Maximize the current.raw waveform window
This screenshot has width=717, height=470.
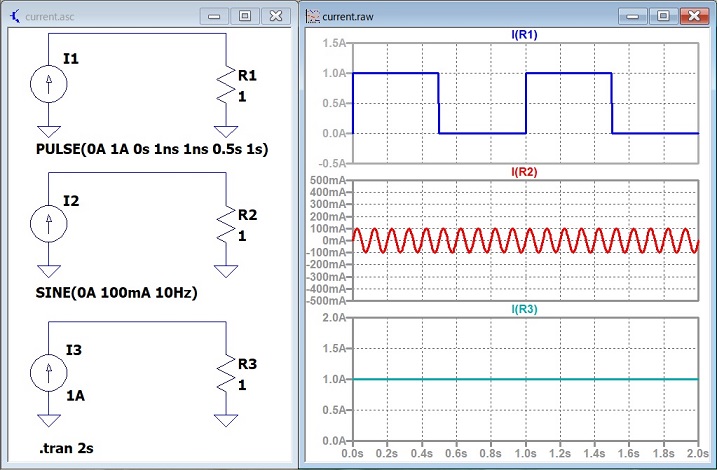coord(663,16)
